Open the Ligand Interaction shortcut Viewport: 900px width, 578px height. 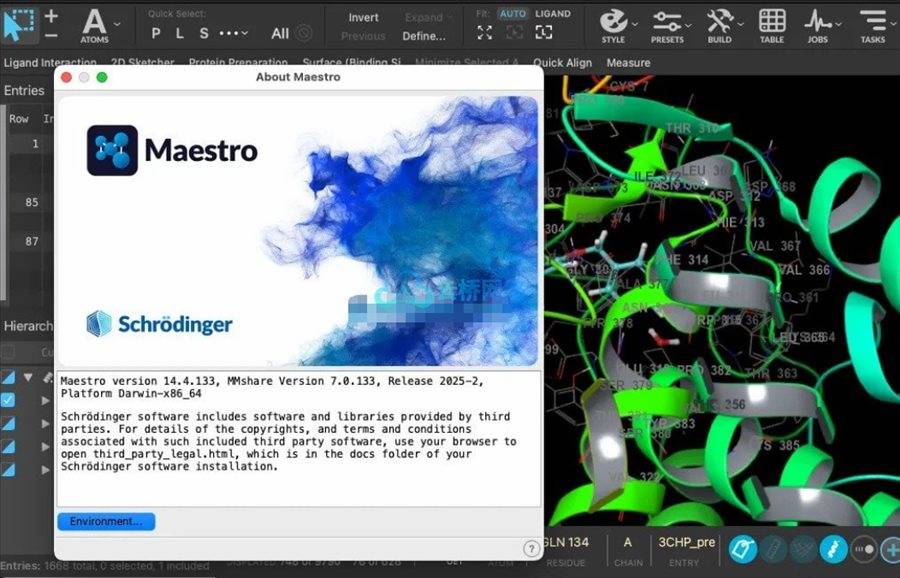click(x=50, y=63)
